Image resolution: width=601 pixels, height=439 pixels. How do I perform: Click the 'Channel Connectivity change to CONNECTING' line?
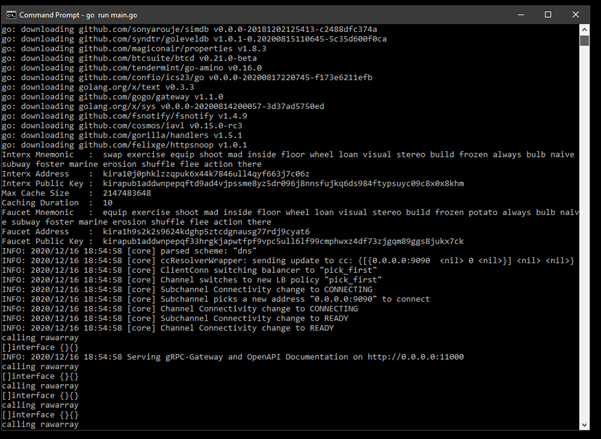[180, 308]
